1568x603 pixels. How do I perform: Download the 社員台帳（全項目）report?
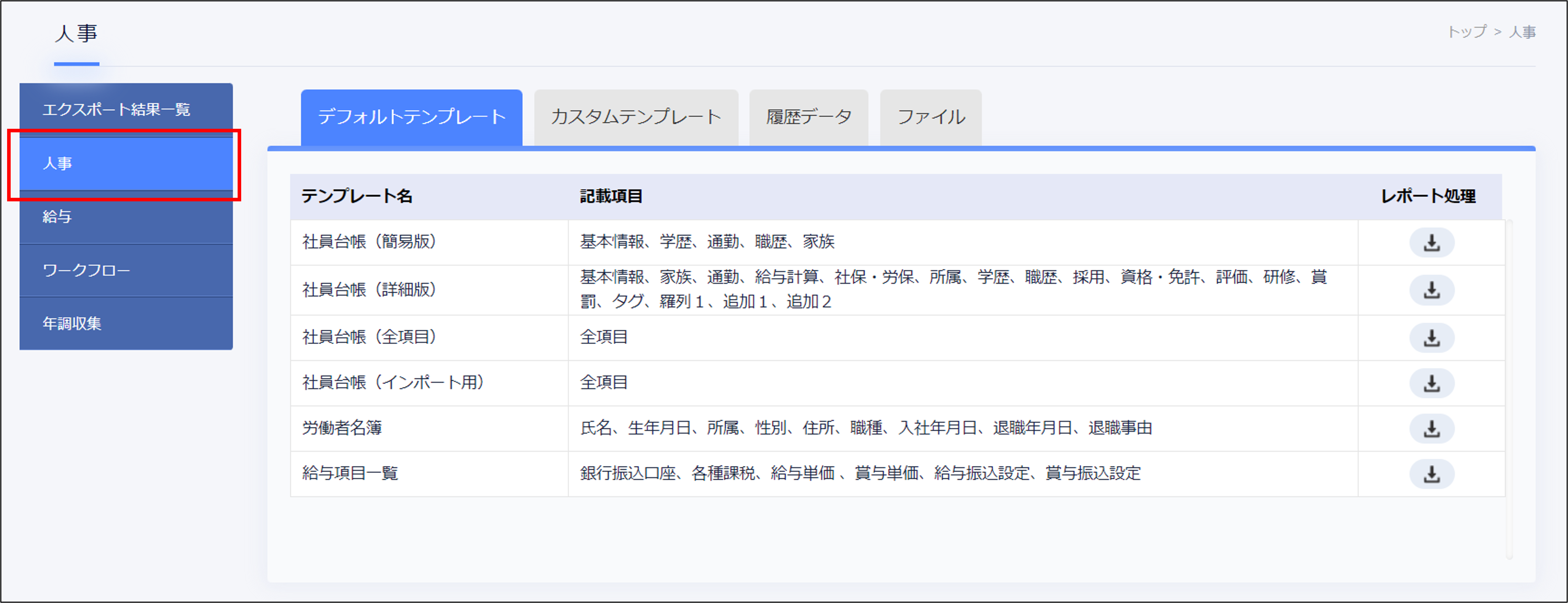pos(1431,337)
